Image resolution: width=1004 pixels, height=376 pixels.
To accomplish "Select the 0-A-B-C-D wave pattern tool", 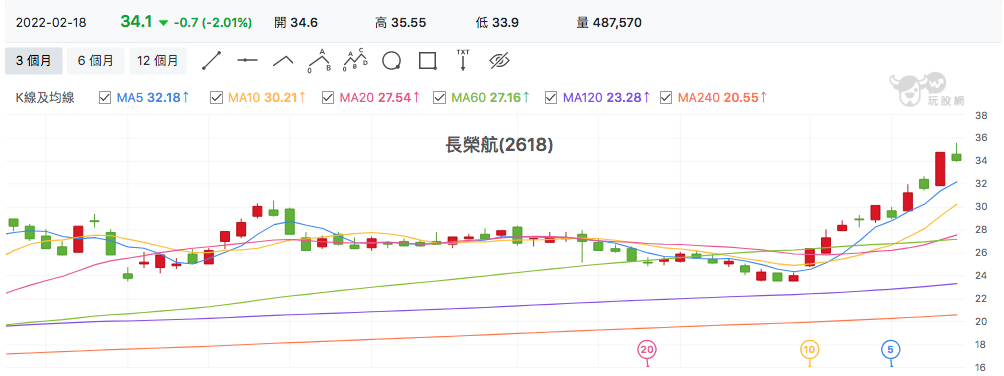I will coord(355,60).
